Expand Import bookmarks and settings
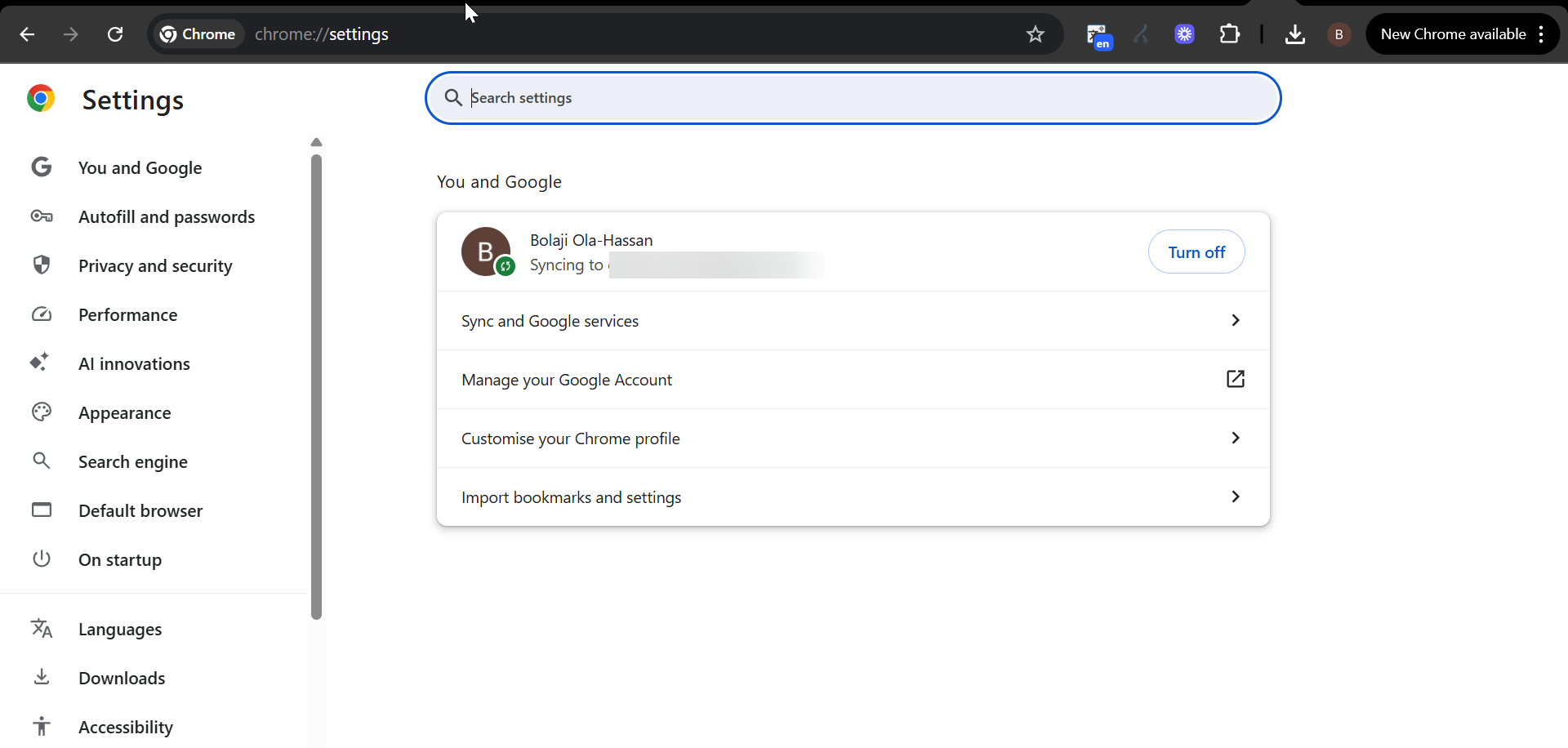Screen dimensions: 1568x748 pyautogui.click(x=853, y=497)
